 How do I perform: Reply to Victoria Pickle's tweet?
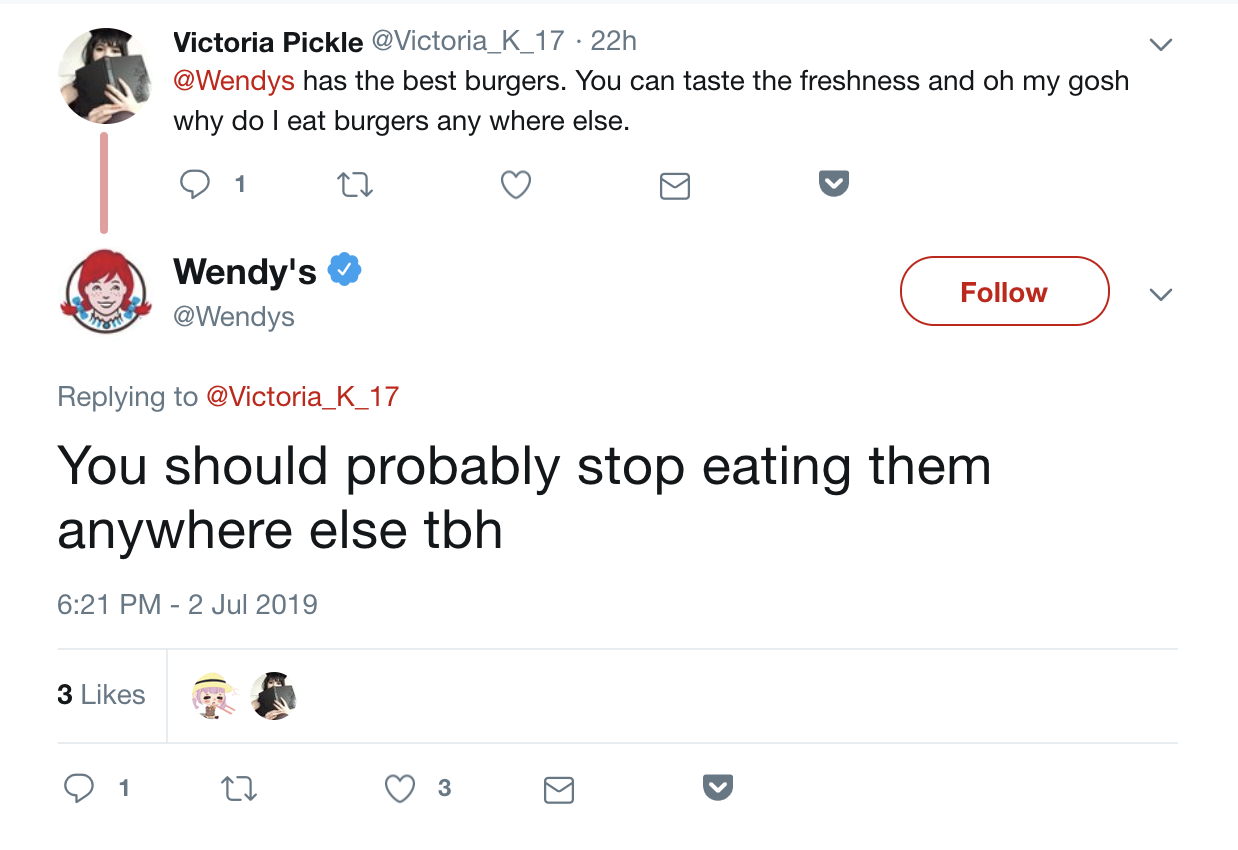(x=195, y=184)
